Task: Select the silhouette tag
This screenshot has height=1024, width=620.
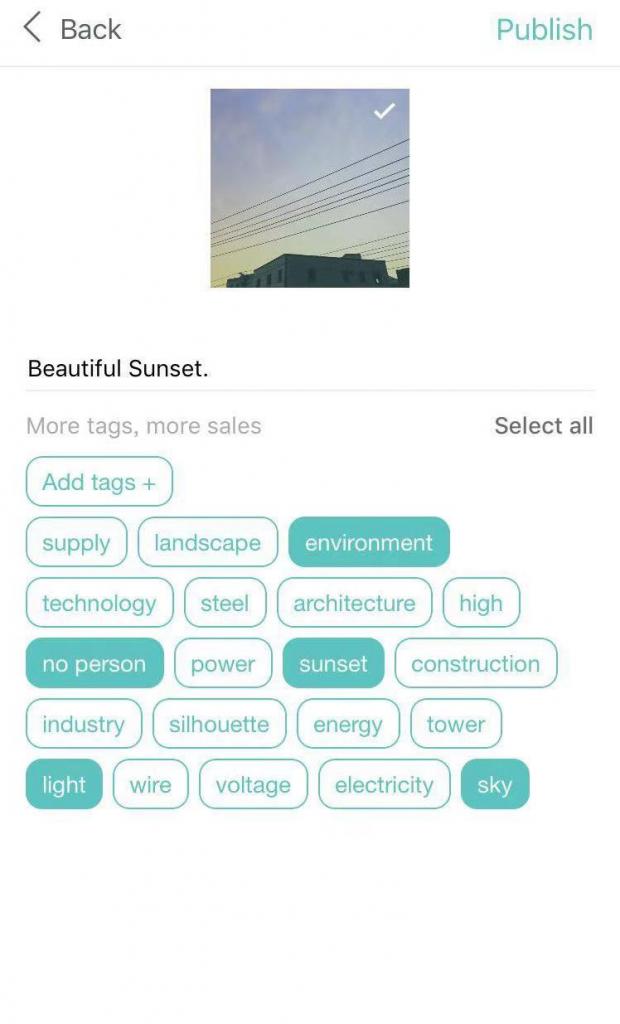Action: [x=219, y=724]
